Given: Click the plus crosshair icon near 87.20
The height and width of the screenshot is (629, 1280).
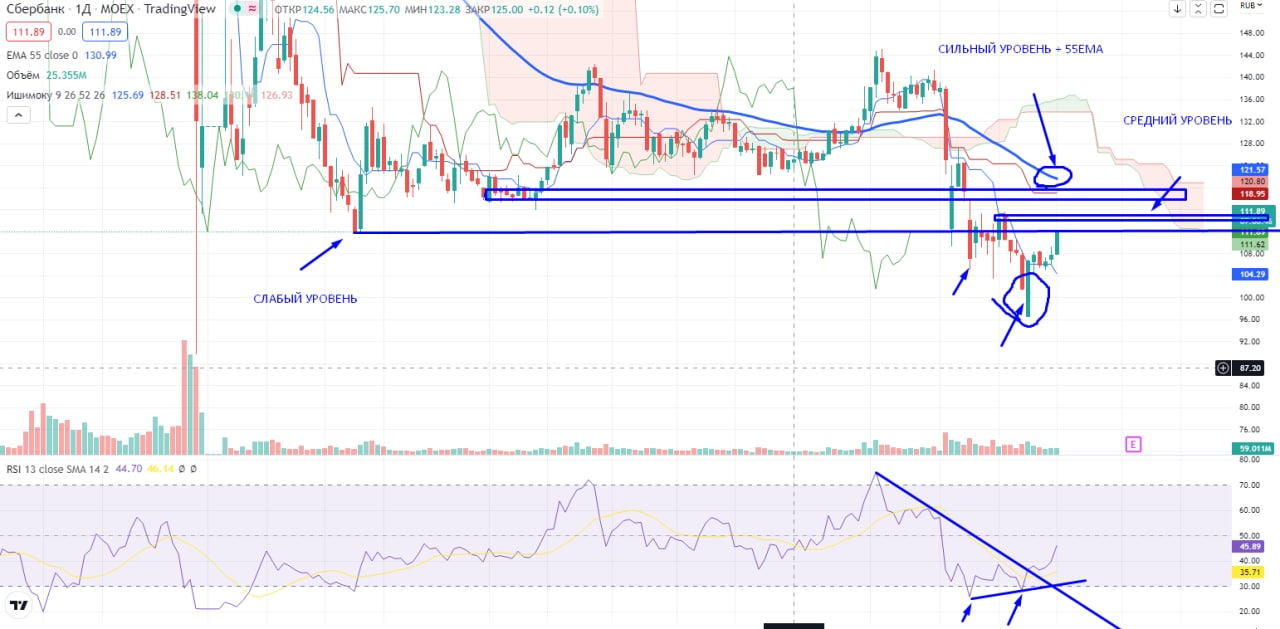Looking at the screenshot, I should click(1222, 368).
